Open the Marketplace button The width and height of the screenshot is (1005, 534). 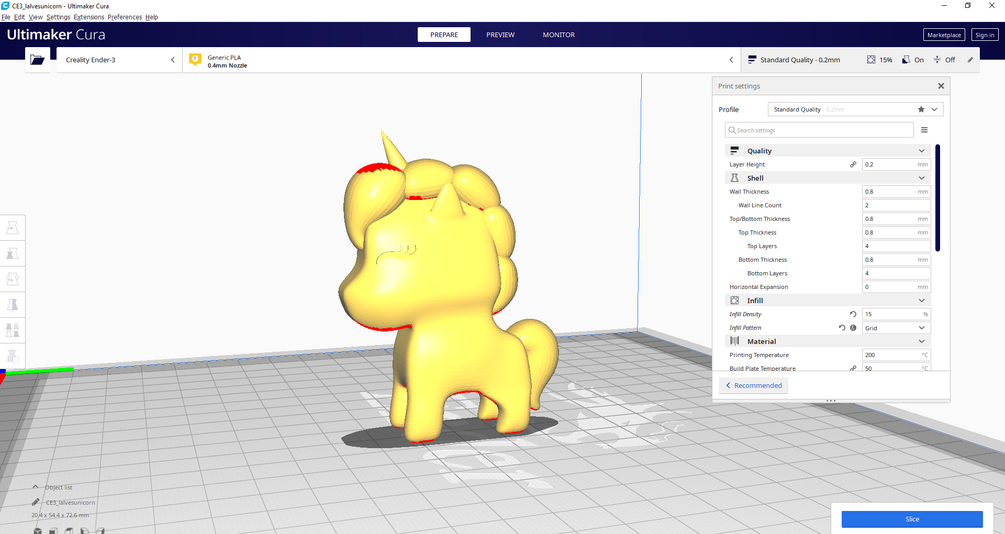pyautogui.click(x=944, y=35)
